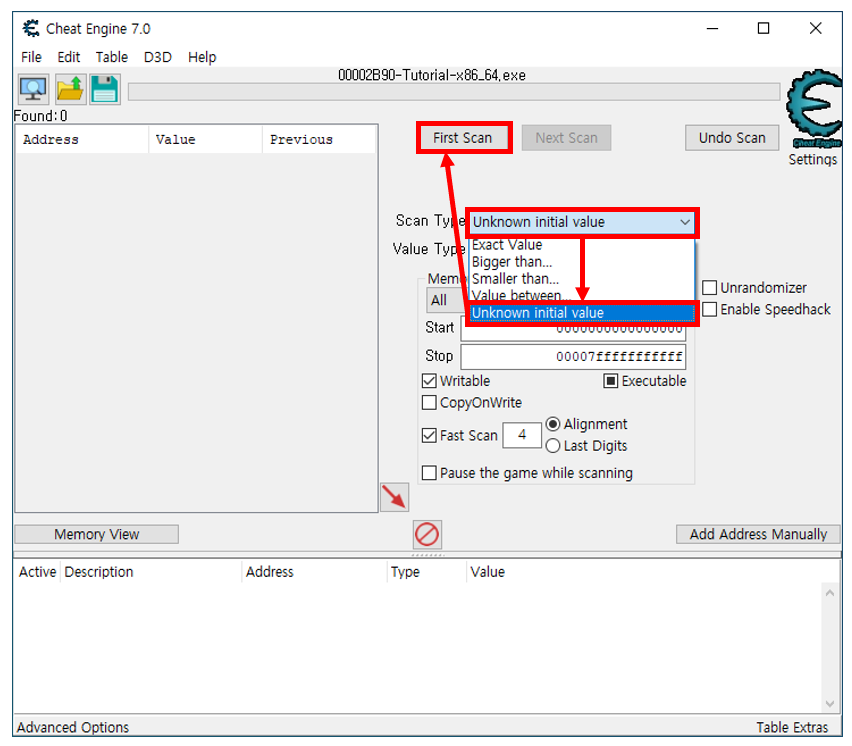Select the Alignment radio button

pos(553,424)
